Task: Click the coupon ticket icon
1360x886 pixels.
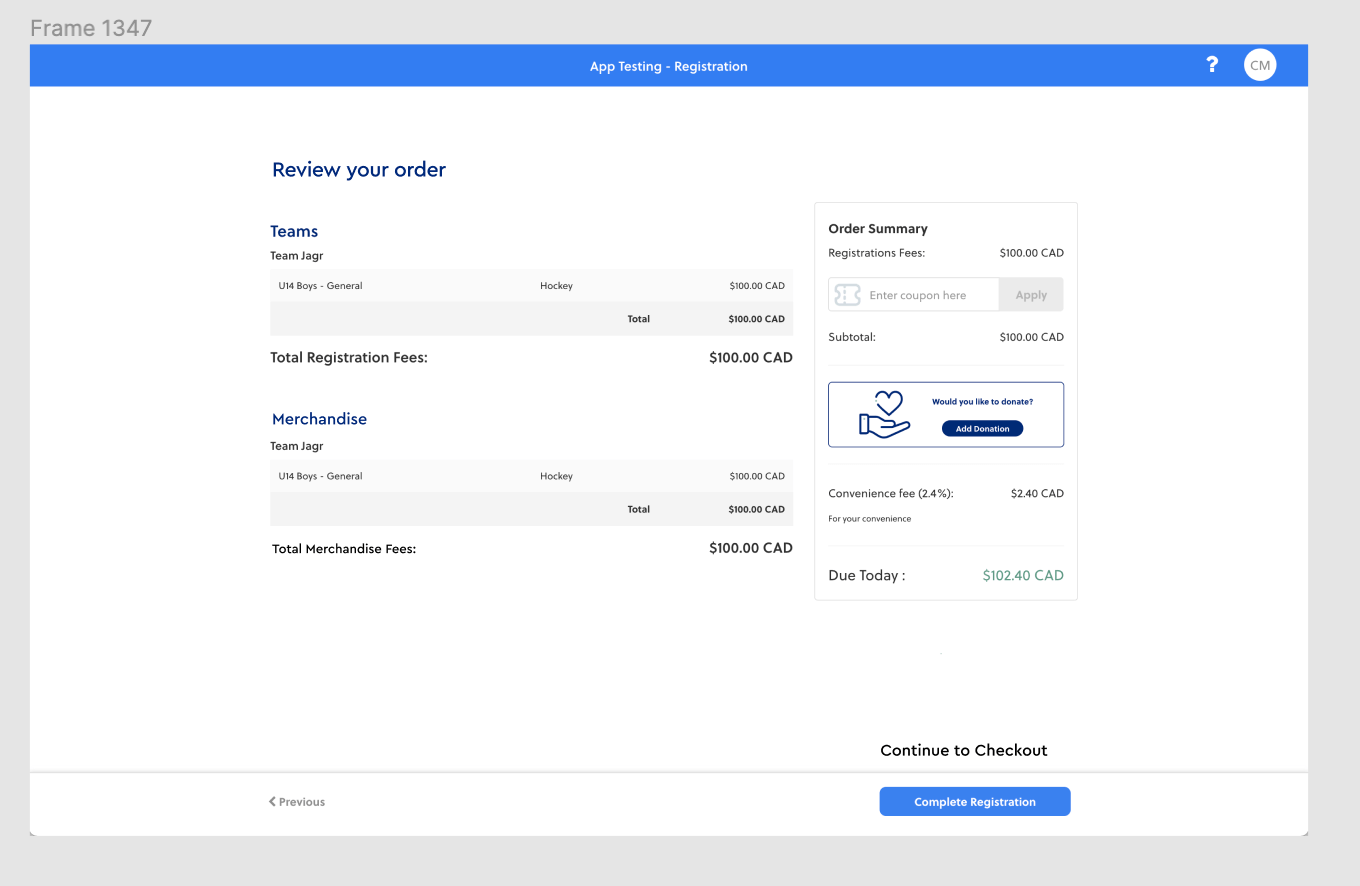Action: pos(847,295)
